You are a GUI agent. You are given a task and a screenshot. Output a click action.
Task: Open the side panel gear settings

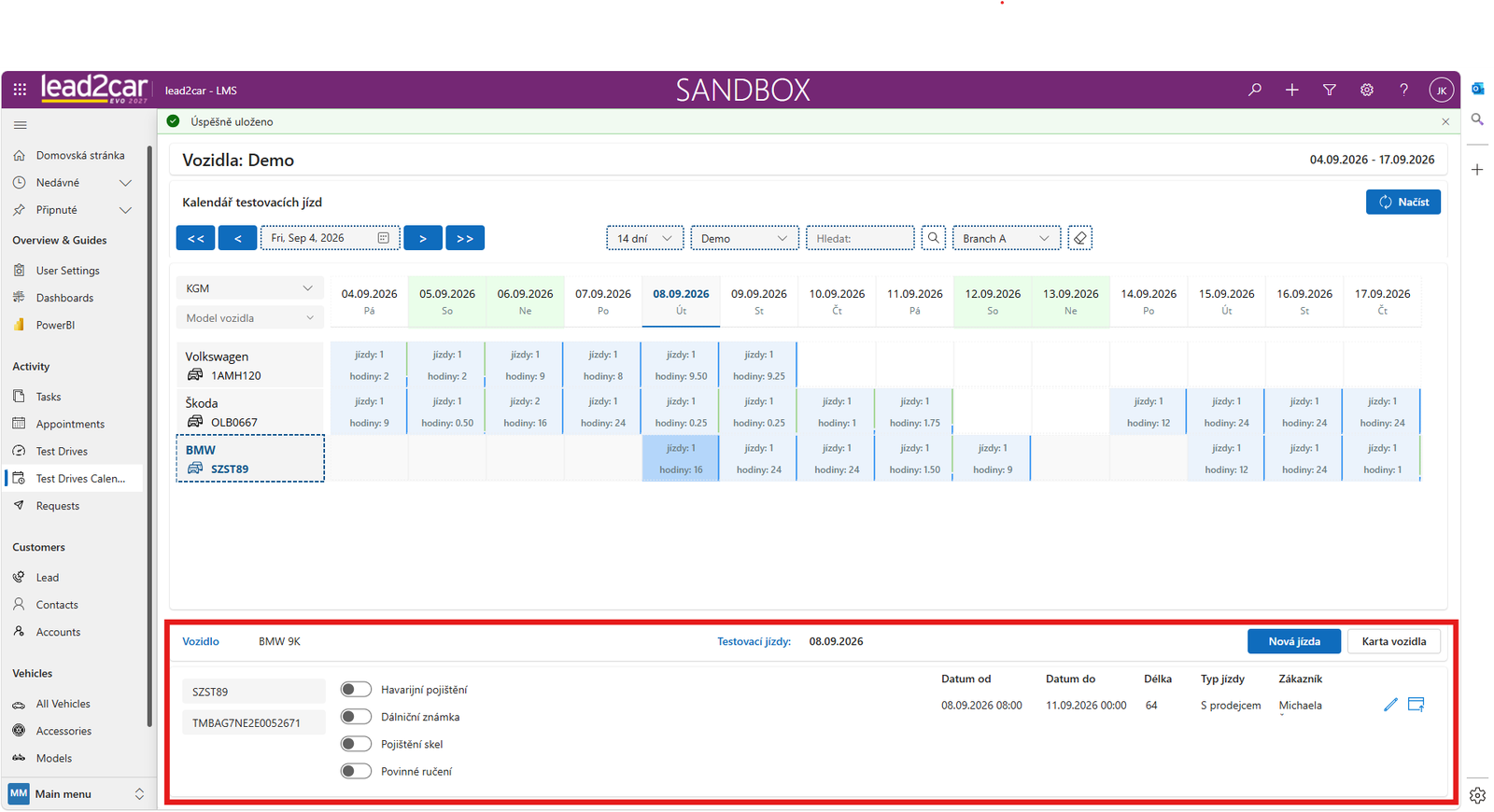pos(1477,795)
